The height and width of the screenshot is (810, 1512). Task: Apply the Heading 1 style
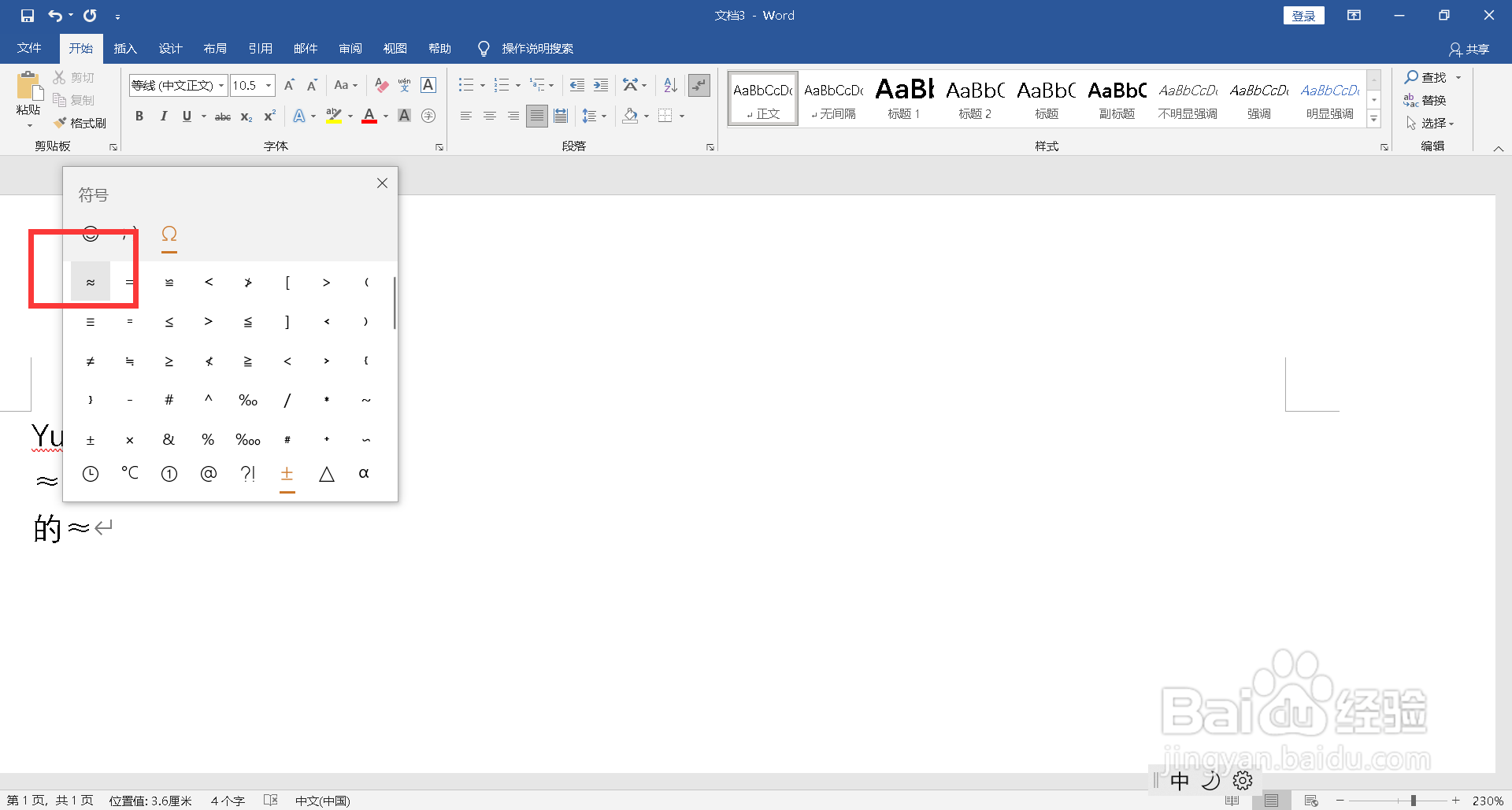(x=904, y=98)
